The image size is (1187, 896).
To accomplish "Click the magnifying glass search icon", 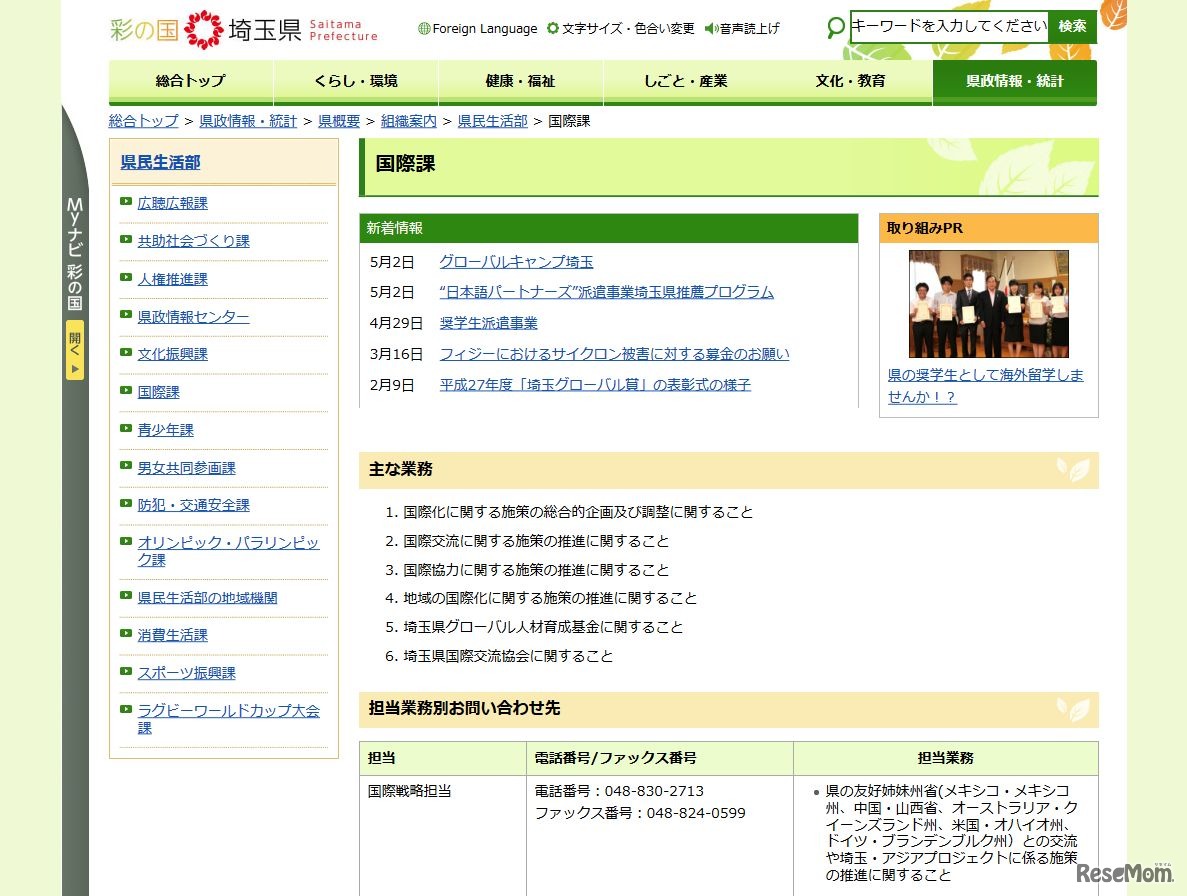I will (836, 28).
